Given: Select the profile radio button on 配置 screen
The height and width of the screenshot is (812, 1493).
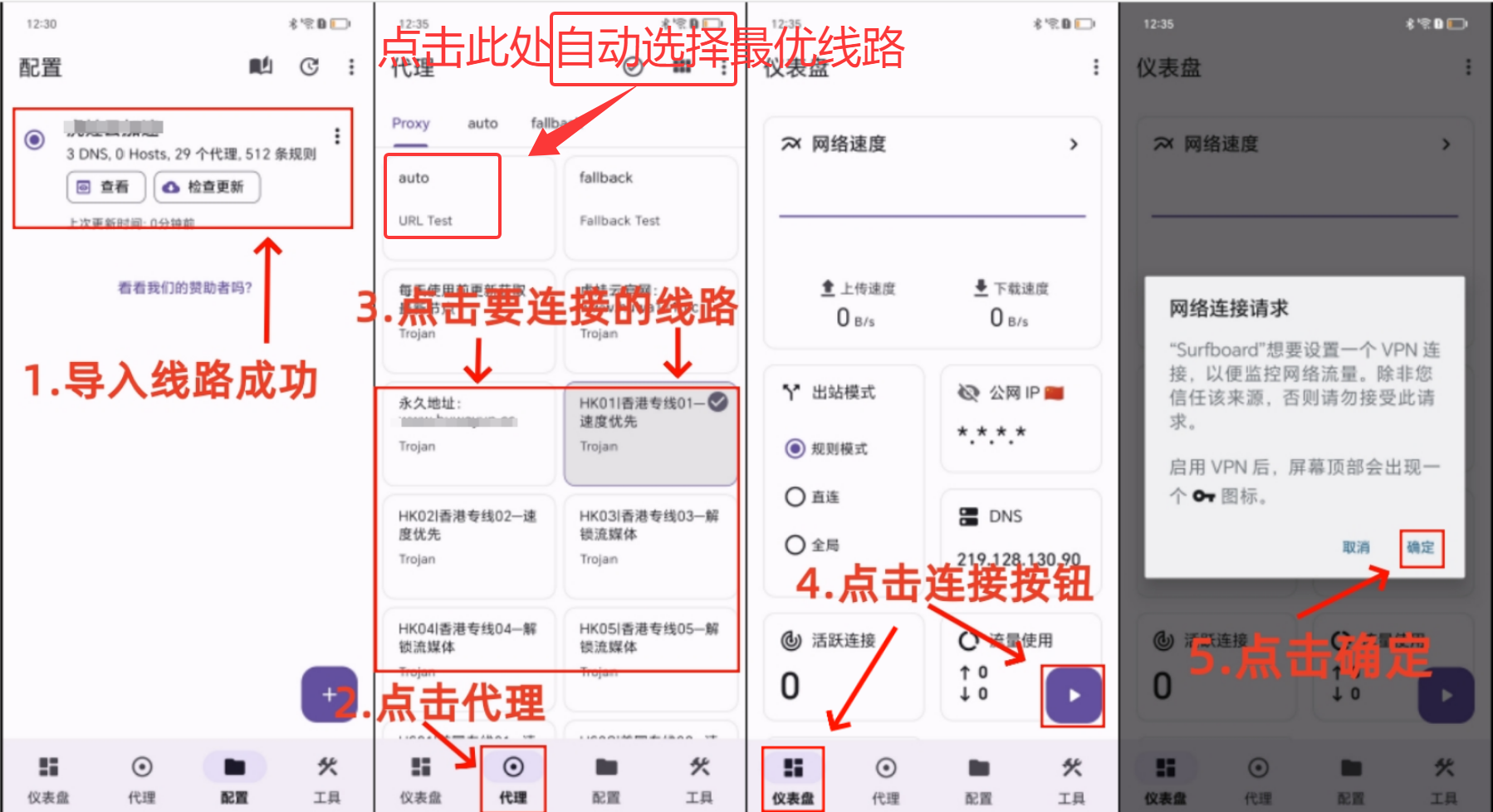Looking at the screenshot, I should coord(35,139).
